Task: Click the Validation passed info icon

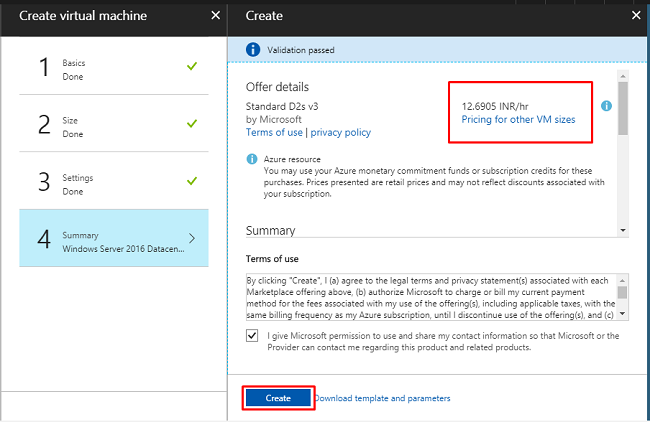Action: pos(253,49)
